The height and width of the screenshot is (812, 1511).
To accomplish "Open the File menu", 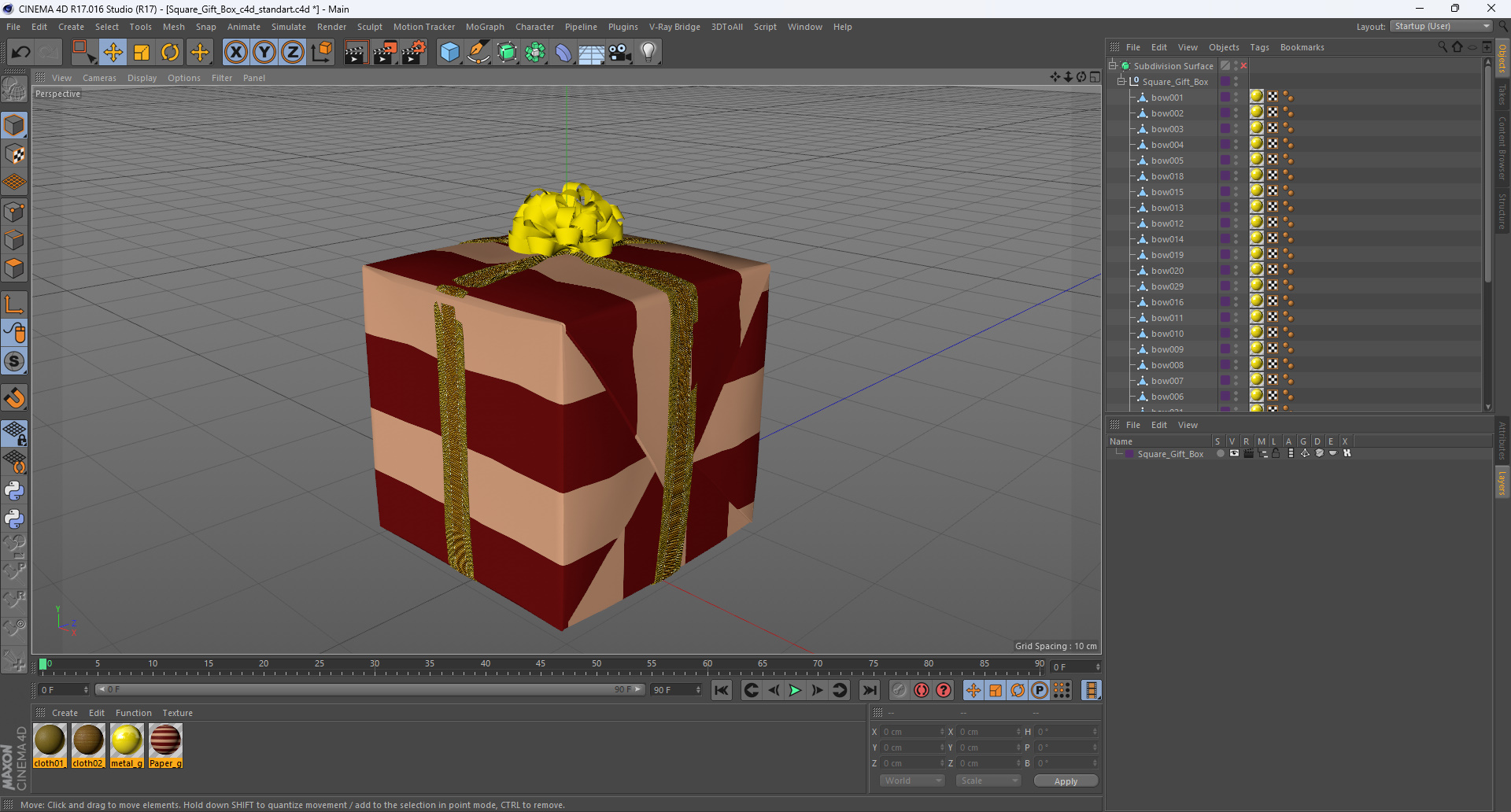I will (13, 27).
